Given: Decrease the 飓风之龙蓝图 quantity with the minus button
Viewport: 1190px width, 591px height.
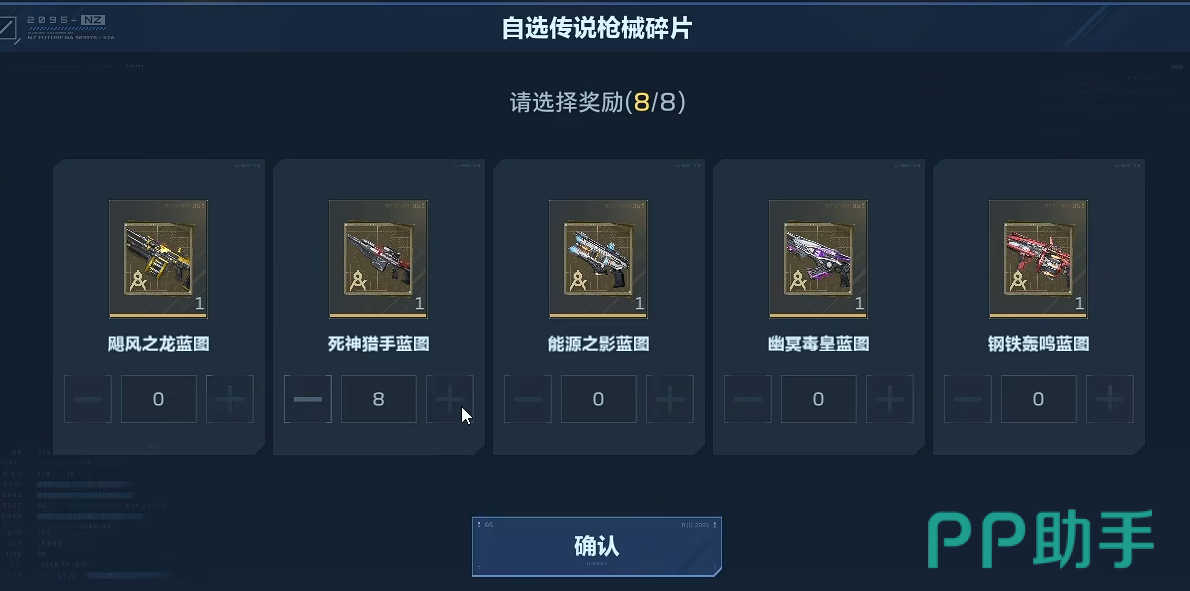Looking at the screenshot, I should tap(87, 399).
